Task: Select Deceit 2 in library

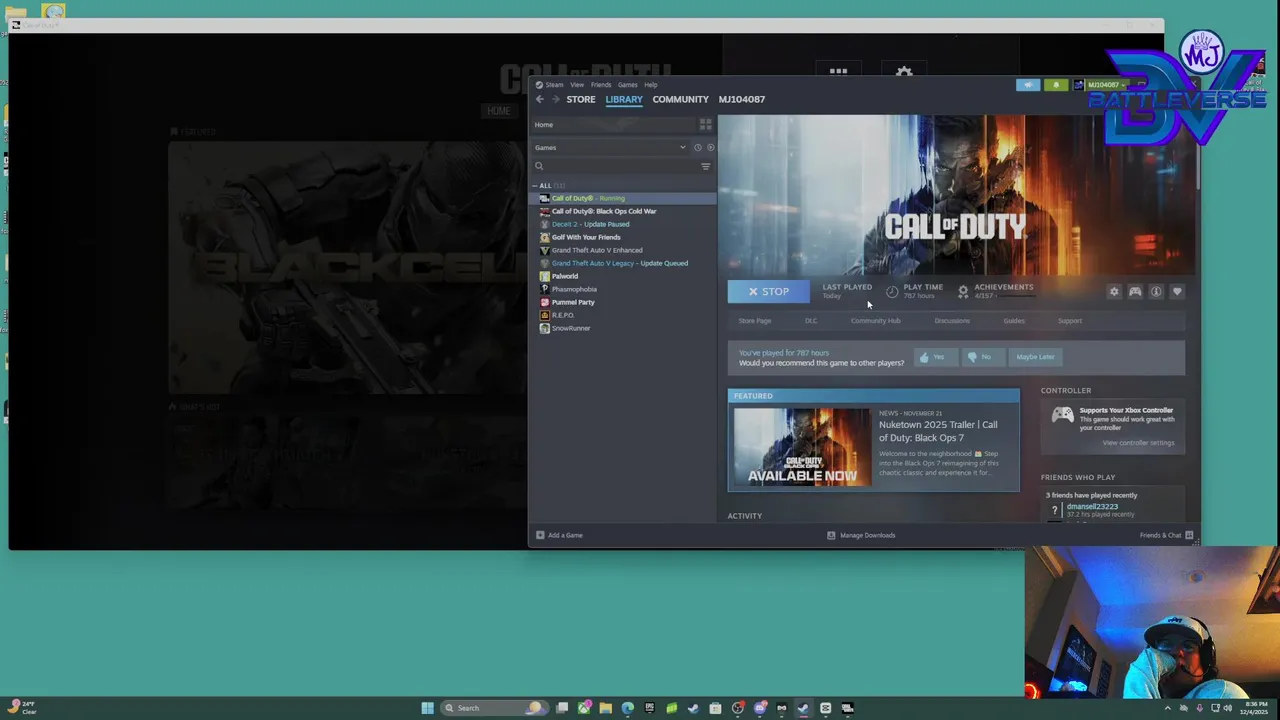Action: coord(590,224)
